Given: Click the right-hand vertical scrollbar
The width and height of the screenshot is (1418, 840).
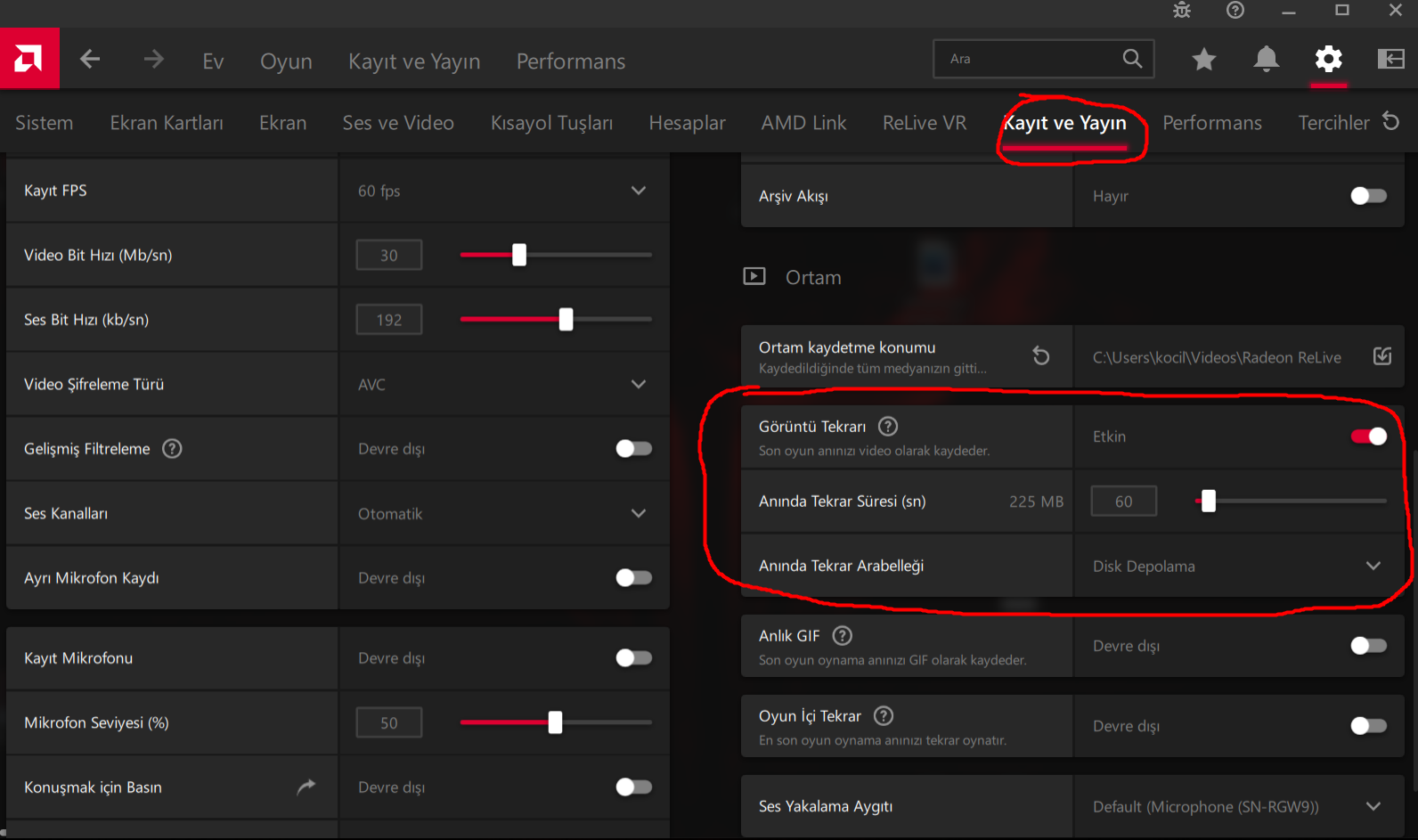Looking at the screenshot, I should coord(1414,619).
